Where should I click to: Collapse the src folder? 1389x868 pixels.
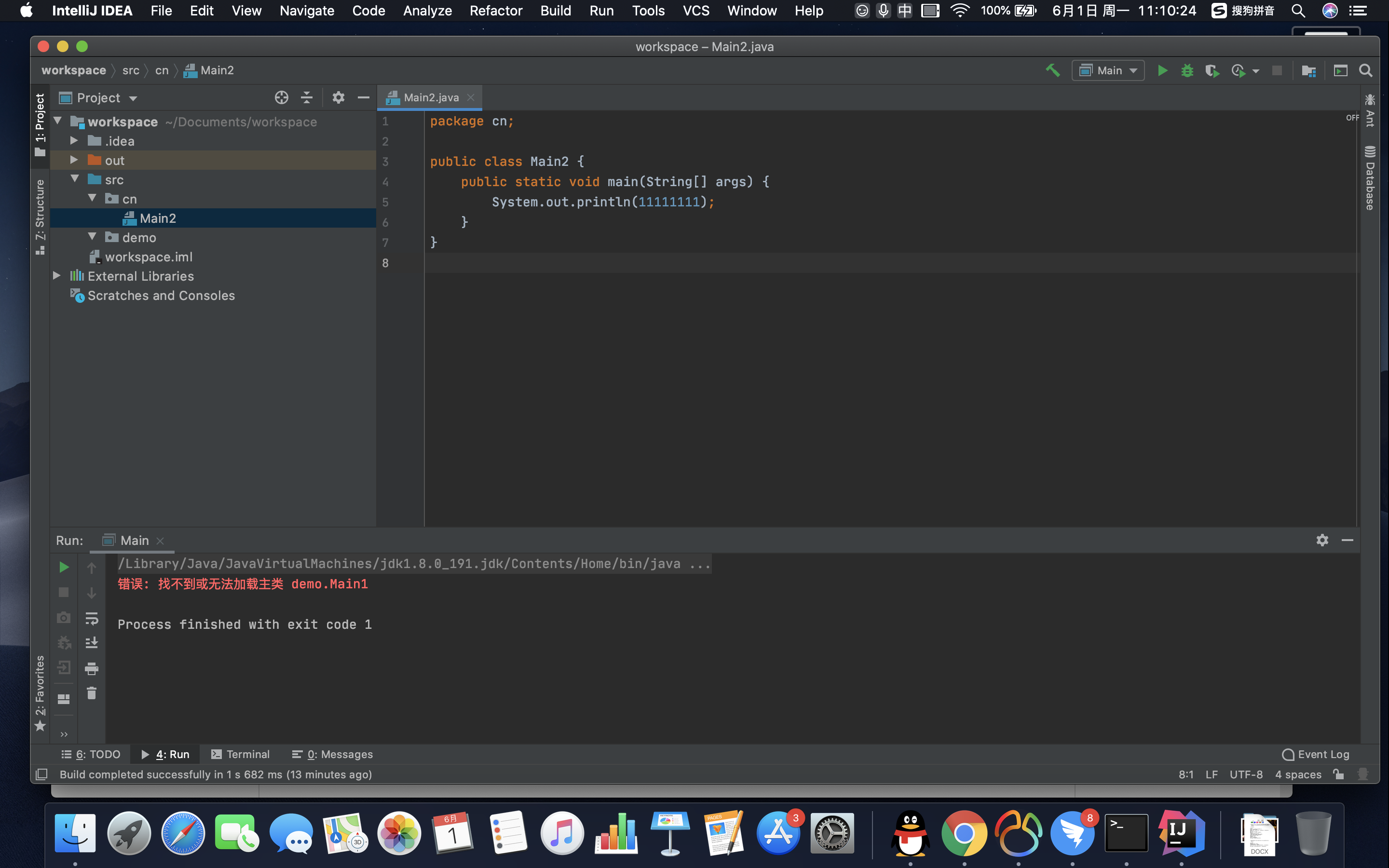[75, 179]
